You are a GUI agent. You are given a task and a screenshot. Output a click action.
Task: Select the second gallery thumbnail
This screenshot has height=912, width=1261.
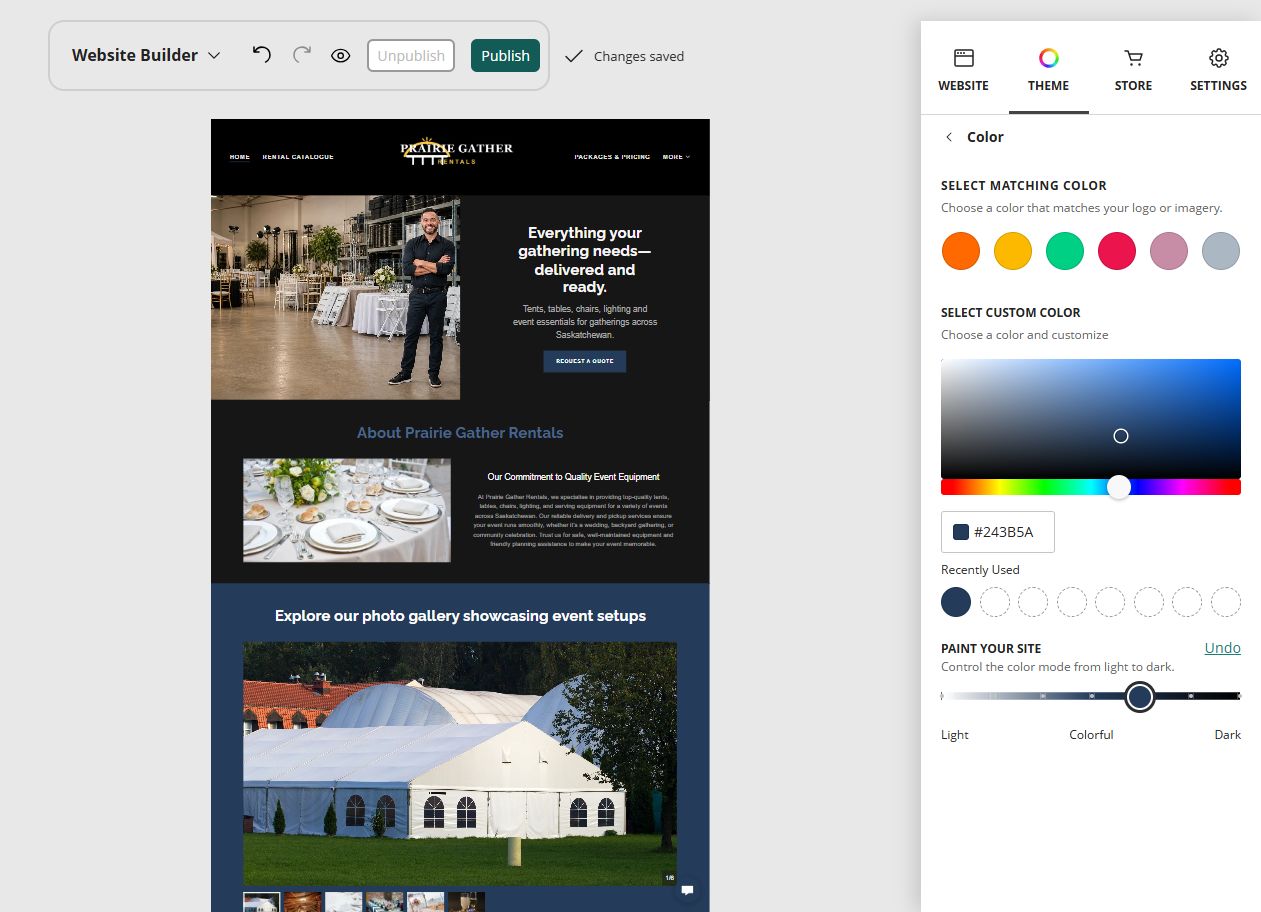pyautogui.click(x=303, y=902)
